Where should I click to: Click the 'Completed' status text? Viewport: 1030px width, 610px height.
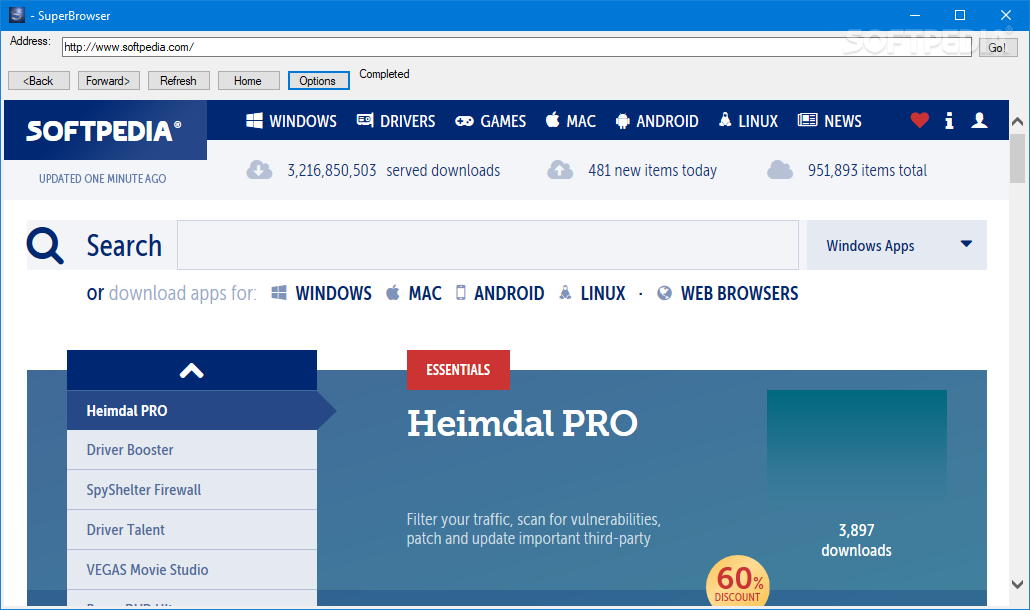[x=384, y=74]
